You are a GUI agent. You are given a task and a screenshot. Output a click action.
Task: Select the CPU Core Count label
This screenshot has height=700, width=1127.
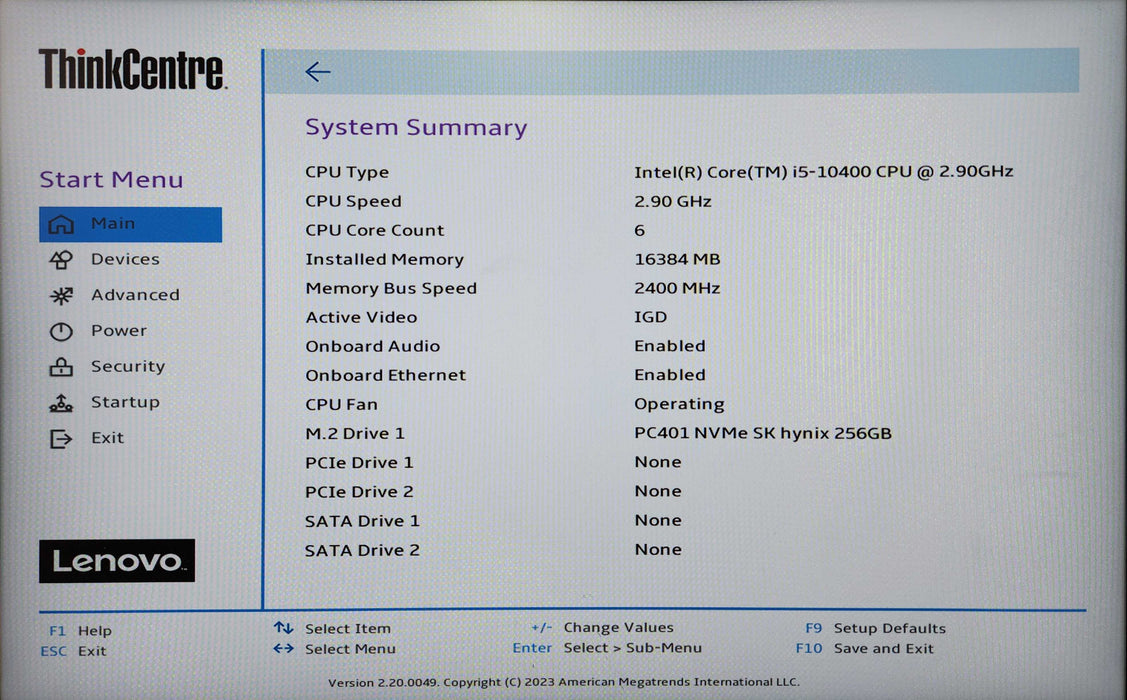(x=374, y=230)
